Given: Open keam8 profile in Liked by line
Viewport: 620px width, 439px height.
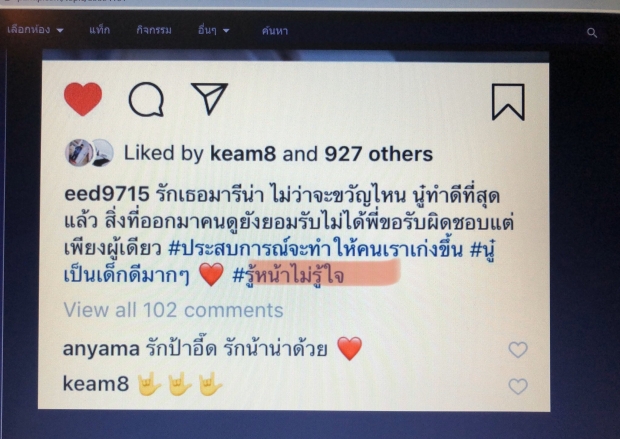Looking at the screenshot, I should point(243,153).
